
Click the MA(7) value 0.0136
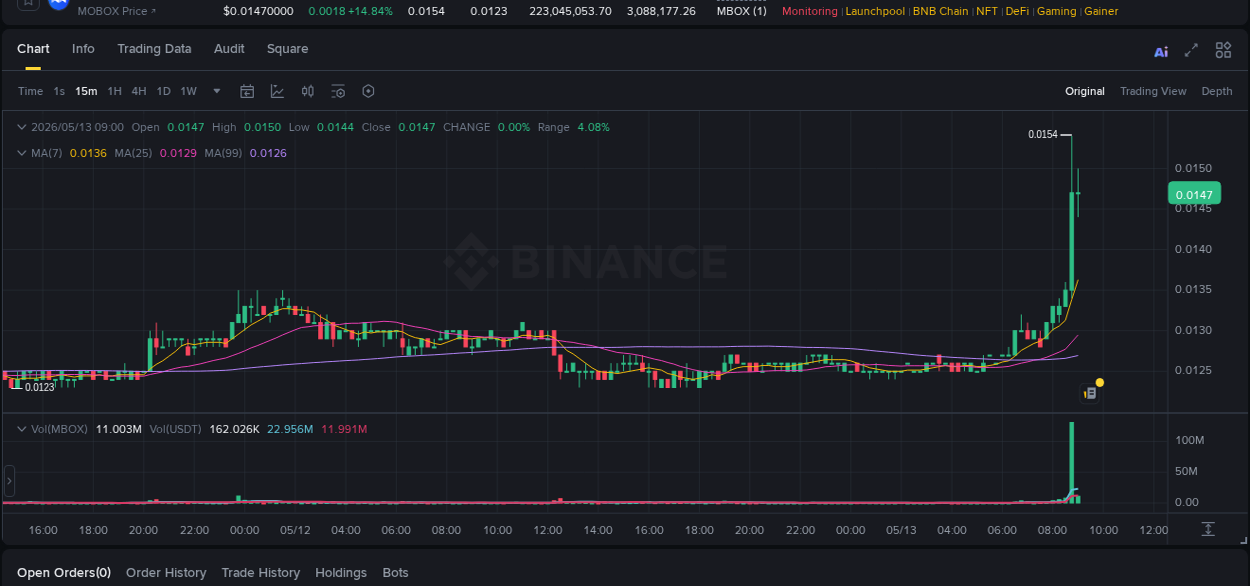click(x=88, y=153)
